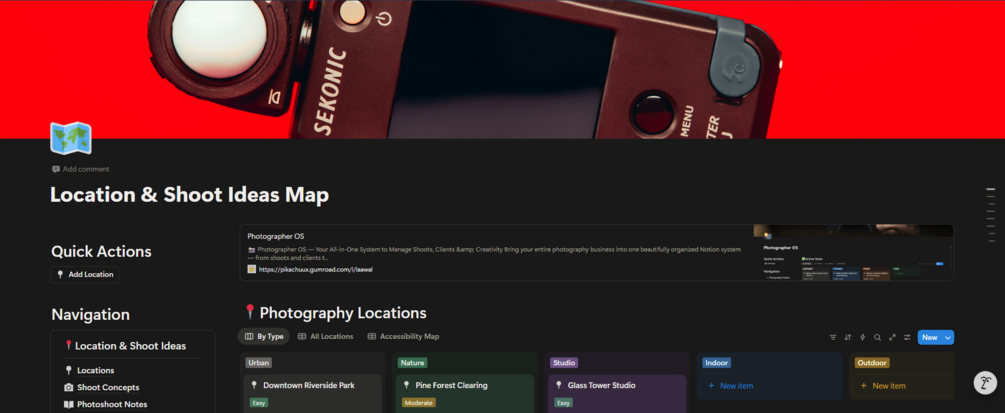The height and width of the screenshot is (413, 1005).
Task: Click the pin icon on the Glass Tower Studio card
Action: pyautogui.click(x=559, y=385)
